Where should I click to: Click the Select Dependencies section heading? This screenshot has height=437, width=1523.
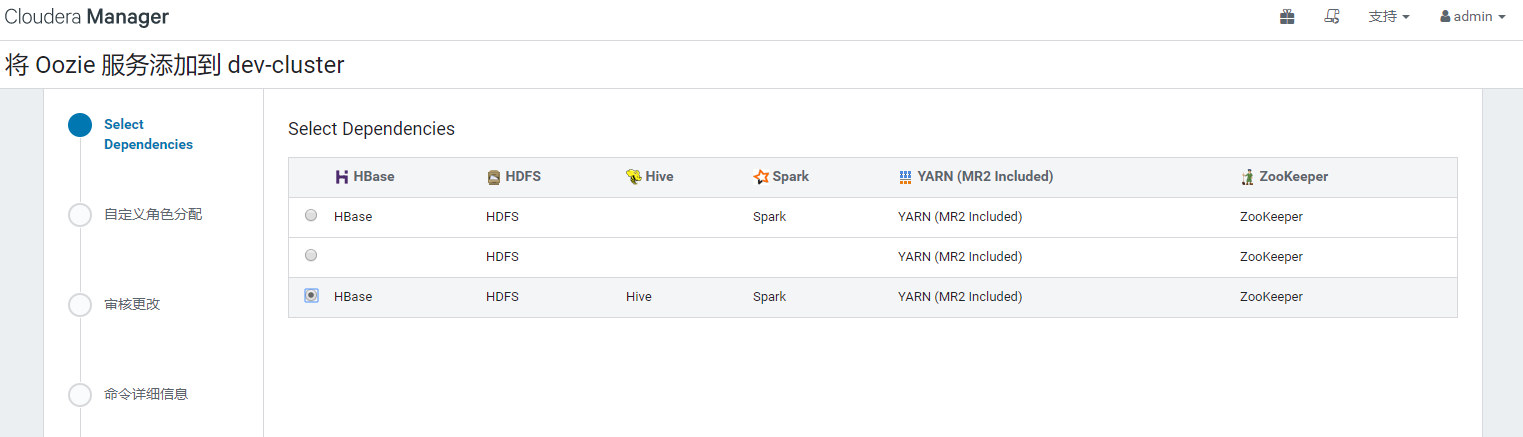[x=371, y=129]
